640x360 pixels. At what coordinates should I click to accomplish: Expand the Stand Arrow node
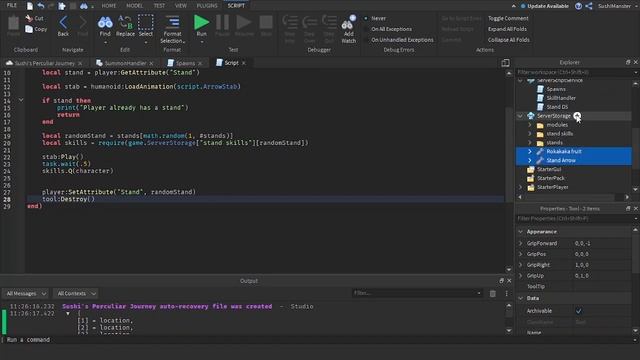(530, 160)
